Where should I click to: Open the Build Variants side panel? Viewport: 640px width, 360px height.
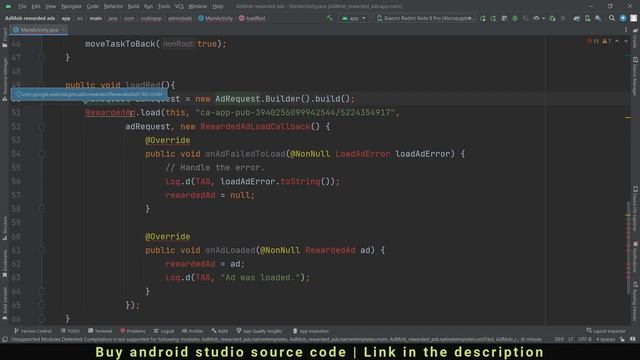(x=5, y=303)
